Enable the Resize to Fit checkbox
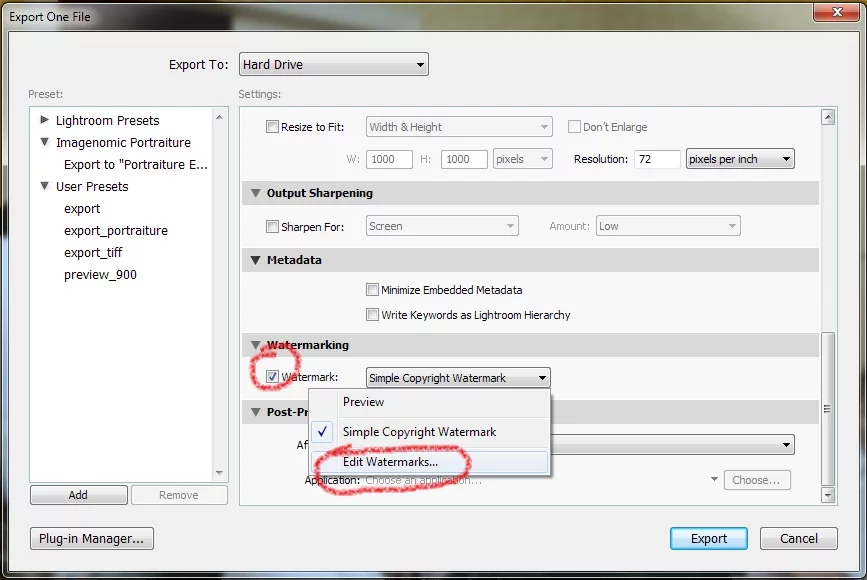867x580 pixels. pyautogui.click(x=272, y=127)
